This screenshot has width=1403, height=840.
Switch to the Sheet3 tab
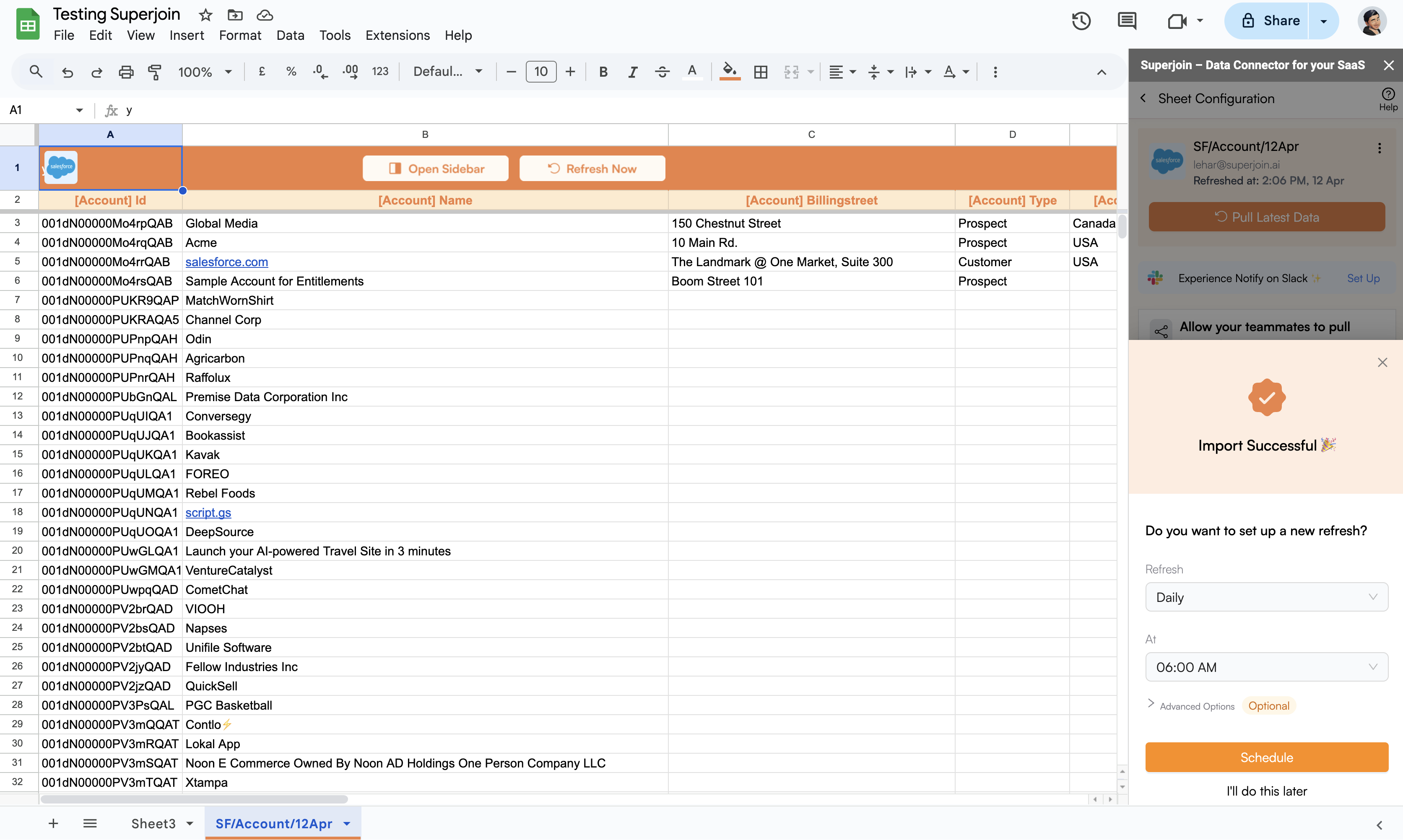click(153, 823)
